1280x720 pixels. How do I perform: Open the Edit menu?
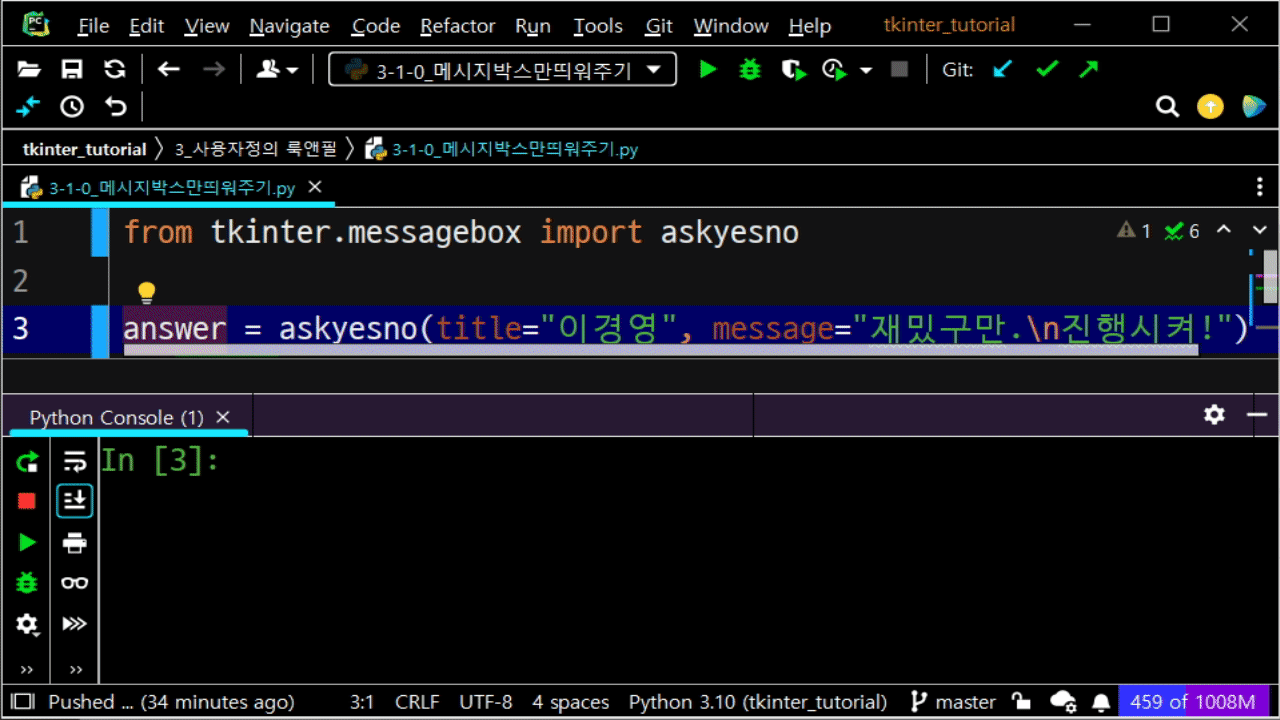[x=146, y=26]
